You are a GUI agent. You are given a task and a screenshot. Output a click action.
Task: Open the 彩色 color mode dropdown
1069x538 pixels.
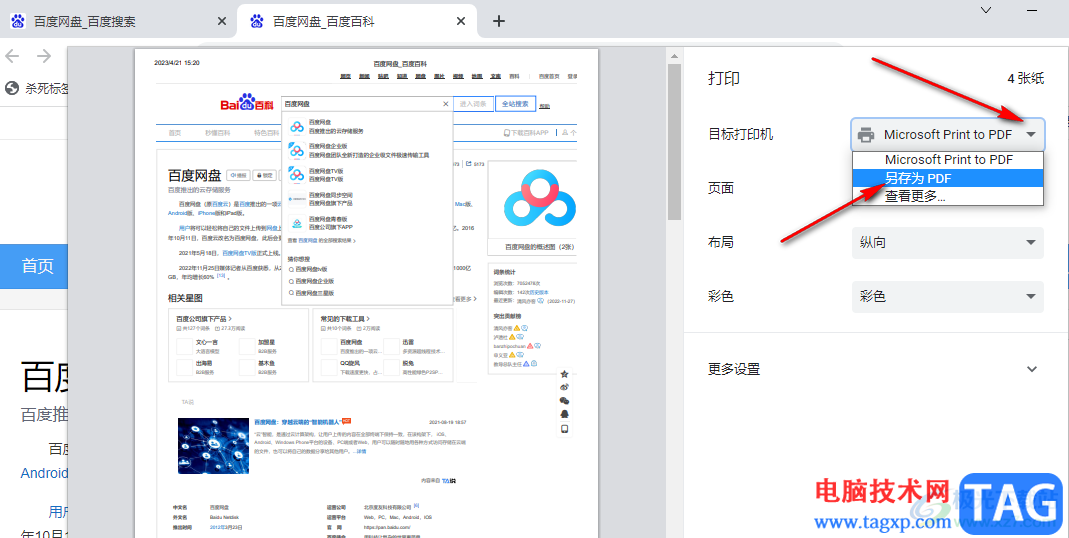948,297
